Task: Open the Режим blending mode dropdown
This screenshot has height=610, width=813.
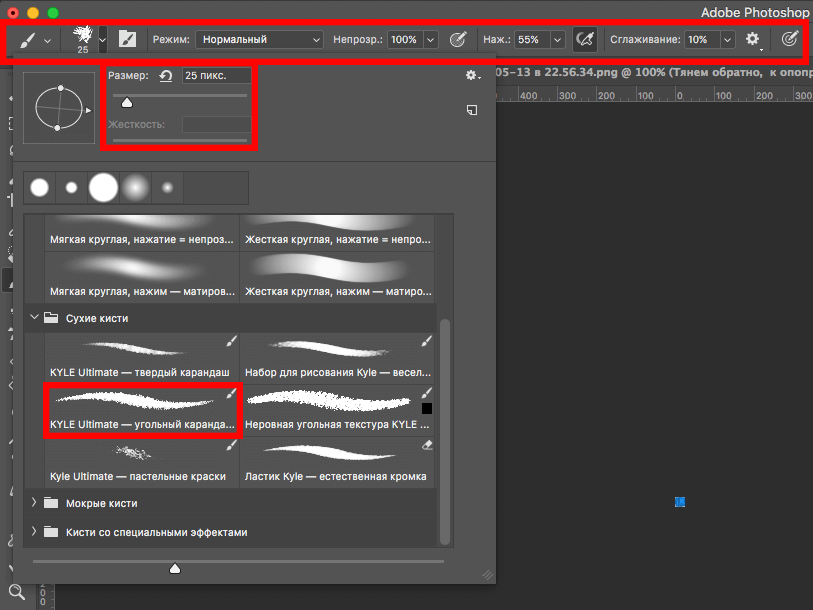Action: pyautogui.click(x=259, y=39)
